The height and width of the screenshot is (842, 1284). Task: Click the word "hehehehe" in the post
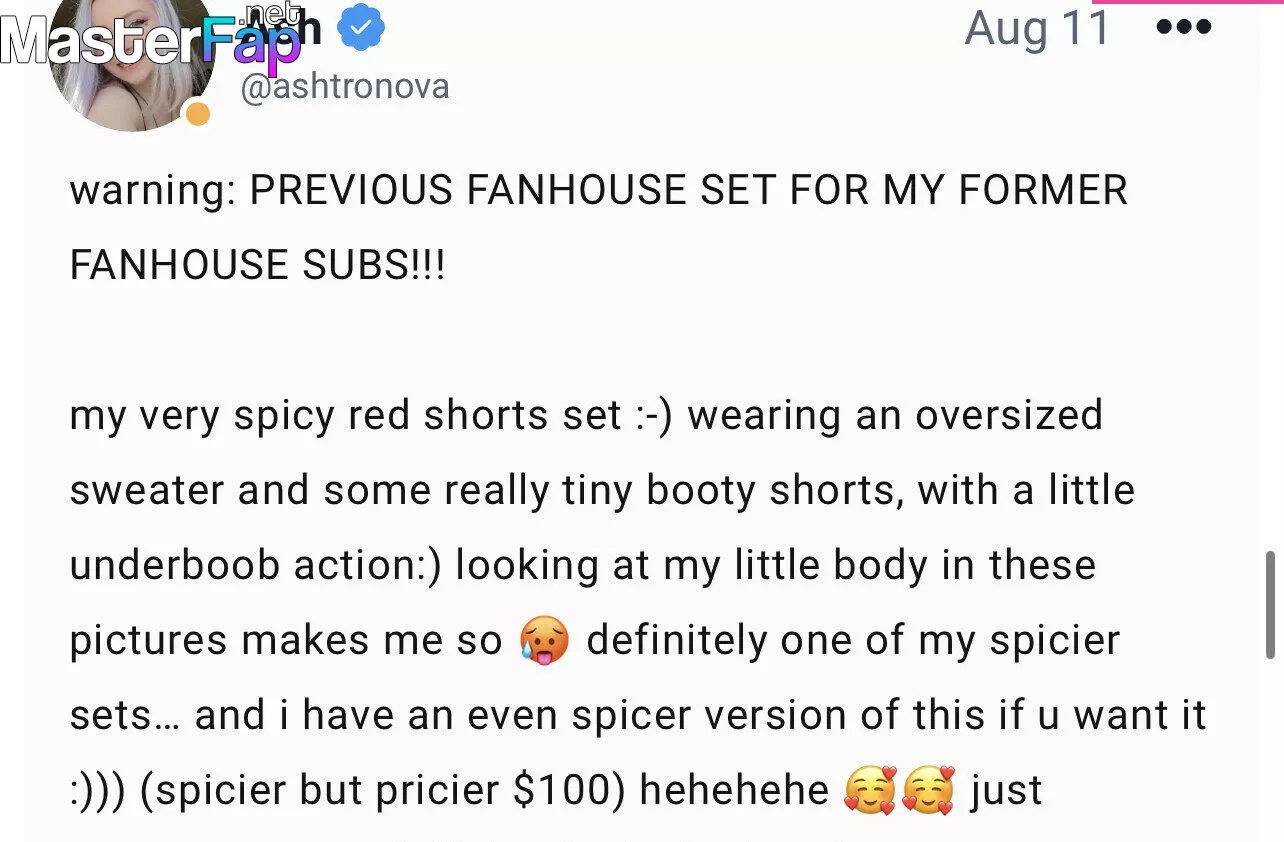click(734, 791)
